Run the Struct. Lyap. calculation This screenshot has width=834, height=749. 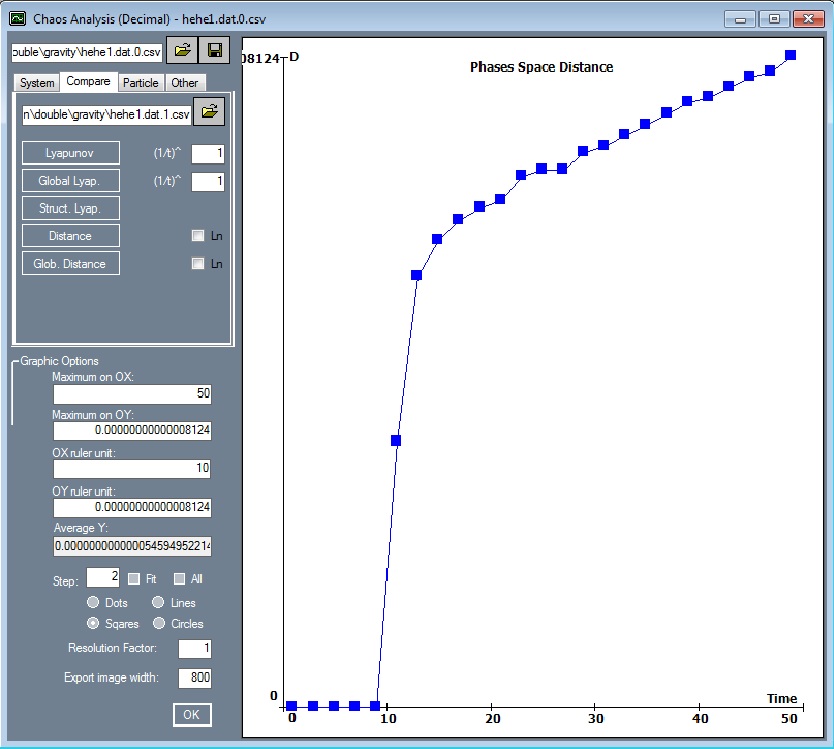[70, 208]
